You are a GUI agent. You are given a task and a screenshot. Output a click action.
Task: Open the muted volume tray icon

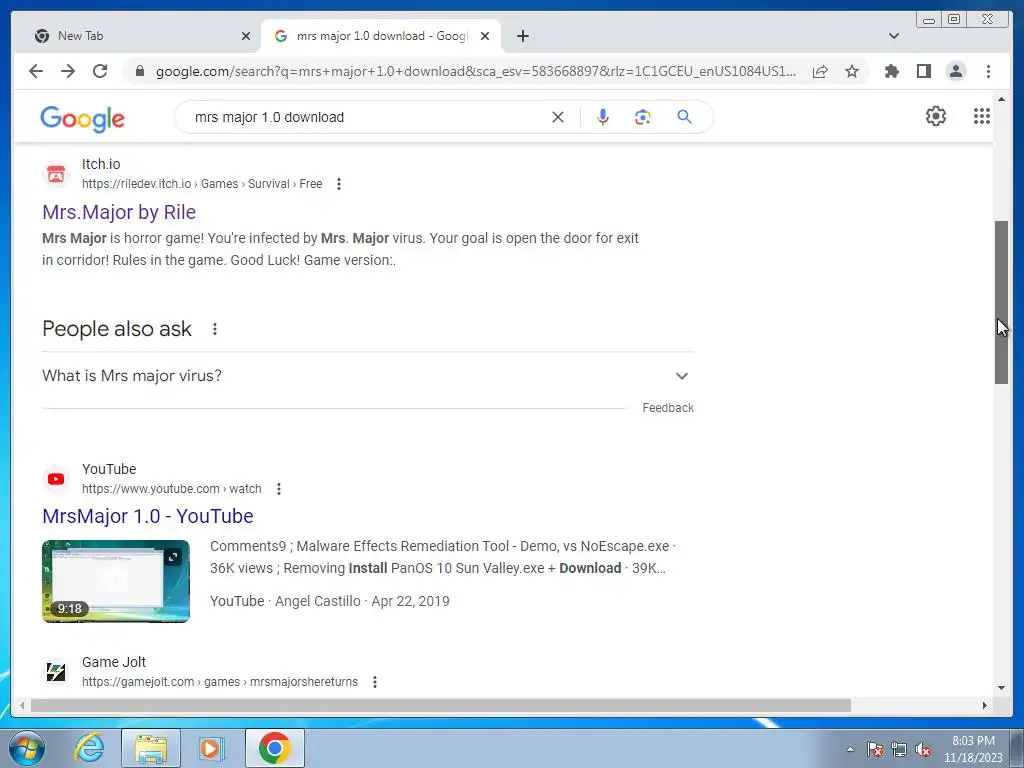(x=923, y=749)
